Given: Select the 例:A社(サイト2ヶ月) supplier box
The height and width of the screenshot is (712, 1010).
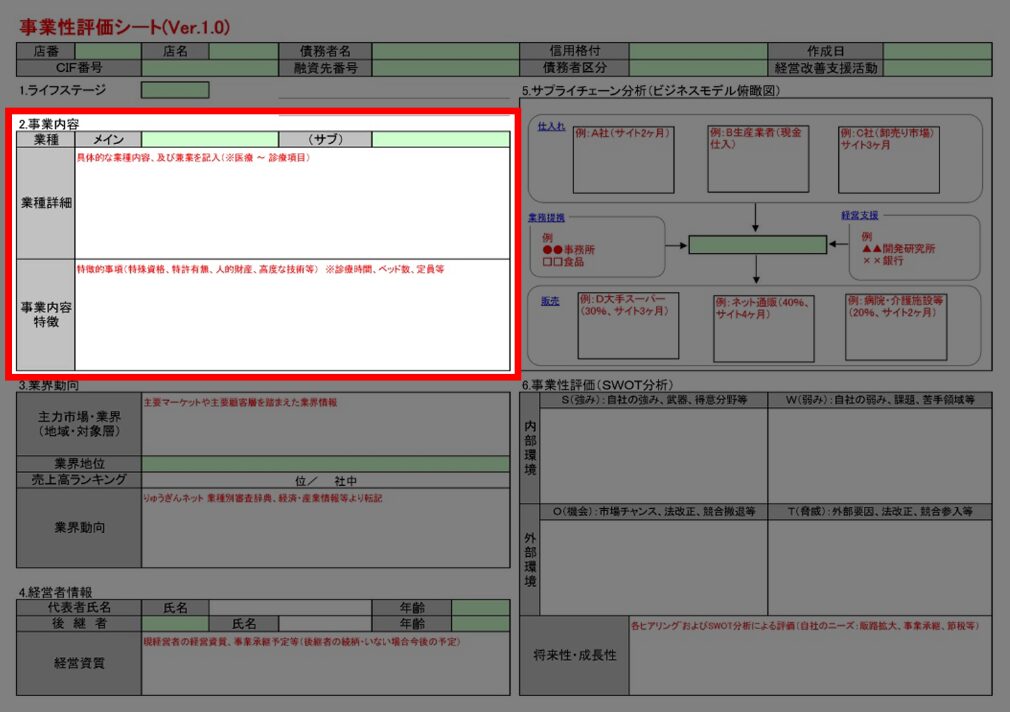Looking at the screenshot, I should click(x=624, y=160).
